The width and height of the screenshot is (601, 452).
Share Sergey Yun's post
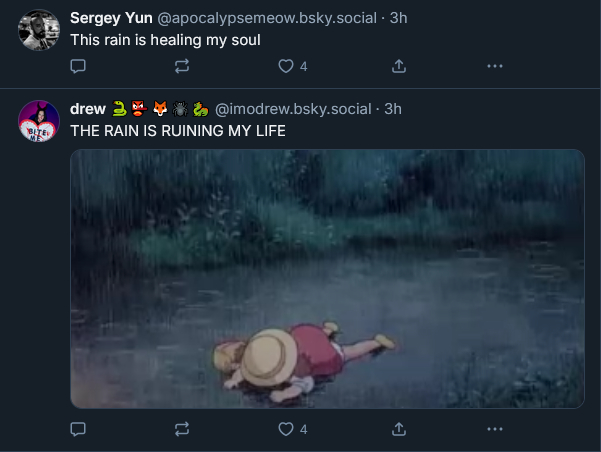coord(398,66)
